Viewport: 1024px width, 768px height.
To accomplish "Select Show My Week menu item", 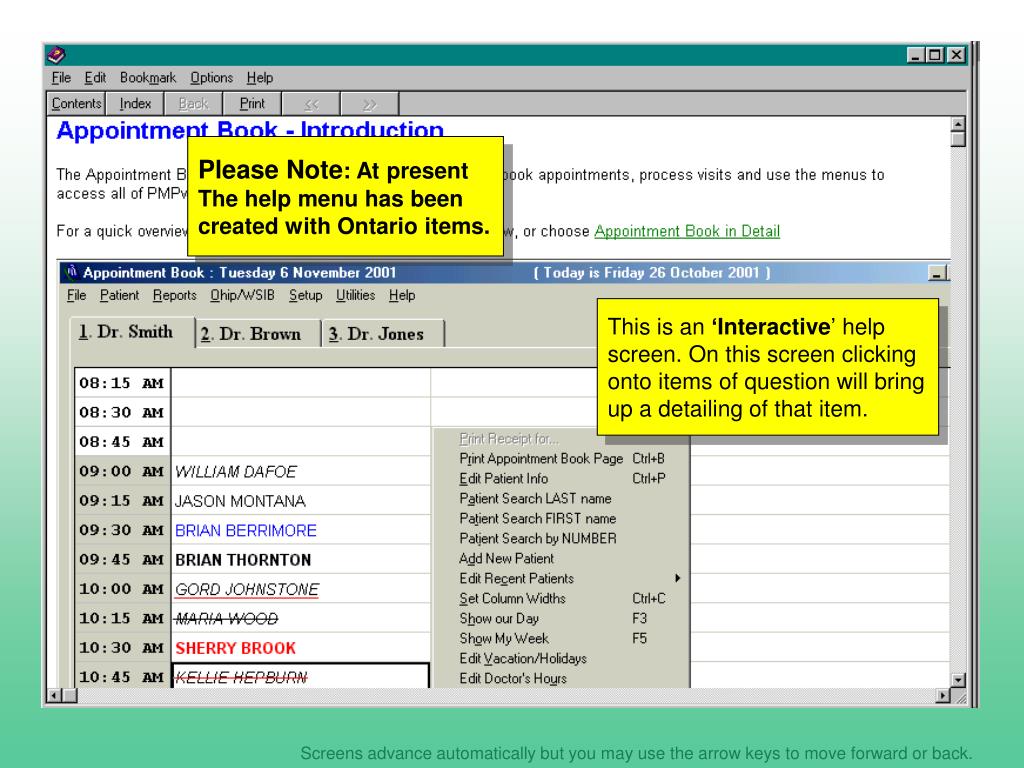I will (562, 639).
